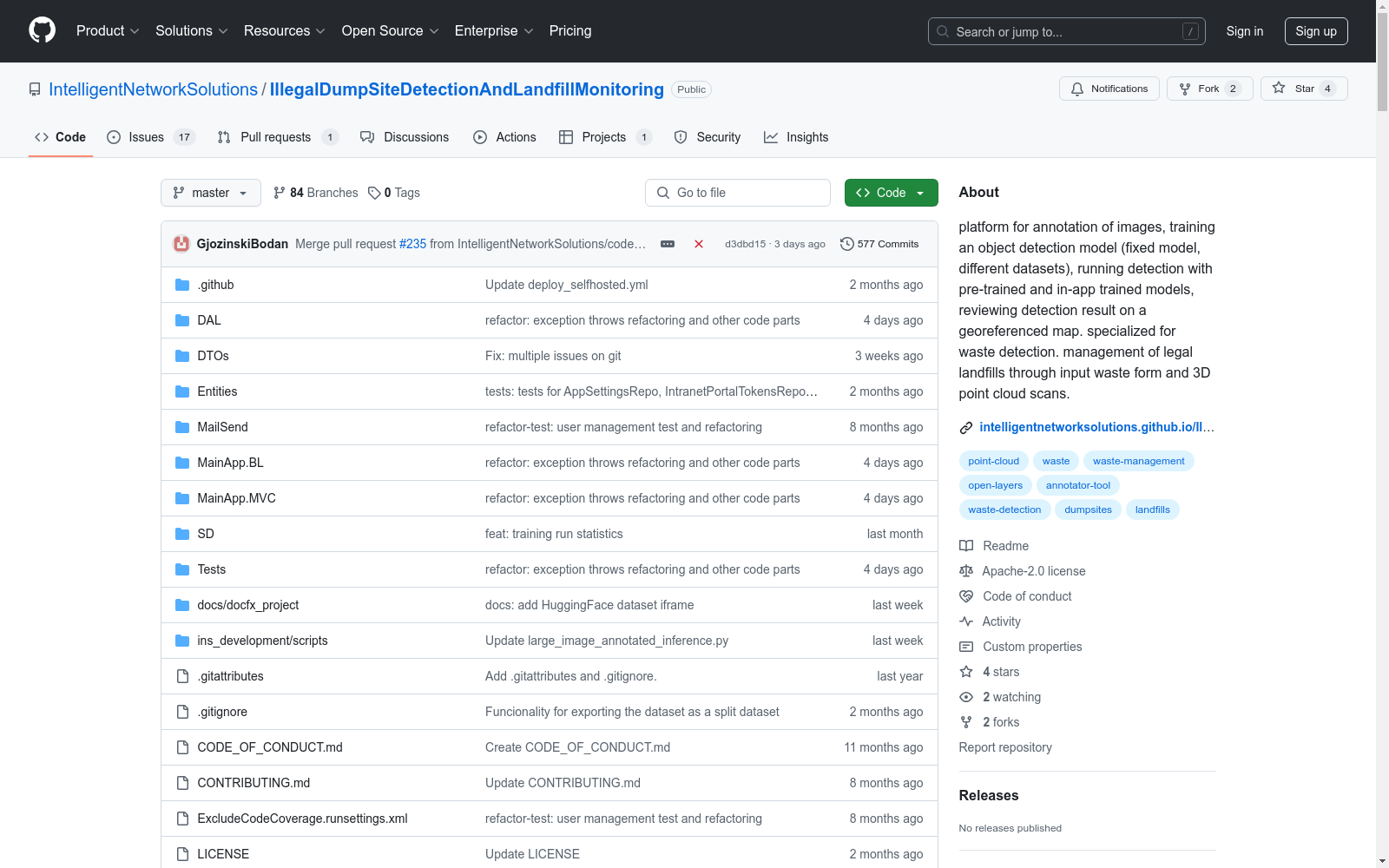This screenshot has height=868, width=1389.
Task: Open the landfills topic tag
Action: point(1153,510)
